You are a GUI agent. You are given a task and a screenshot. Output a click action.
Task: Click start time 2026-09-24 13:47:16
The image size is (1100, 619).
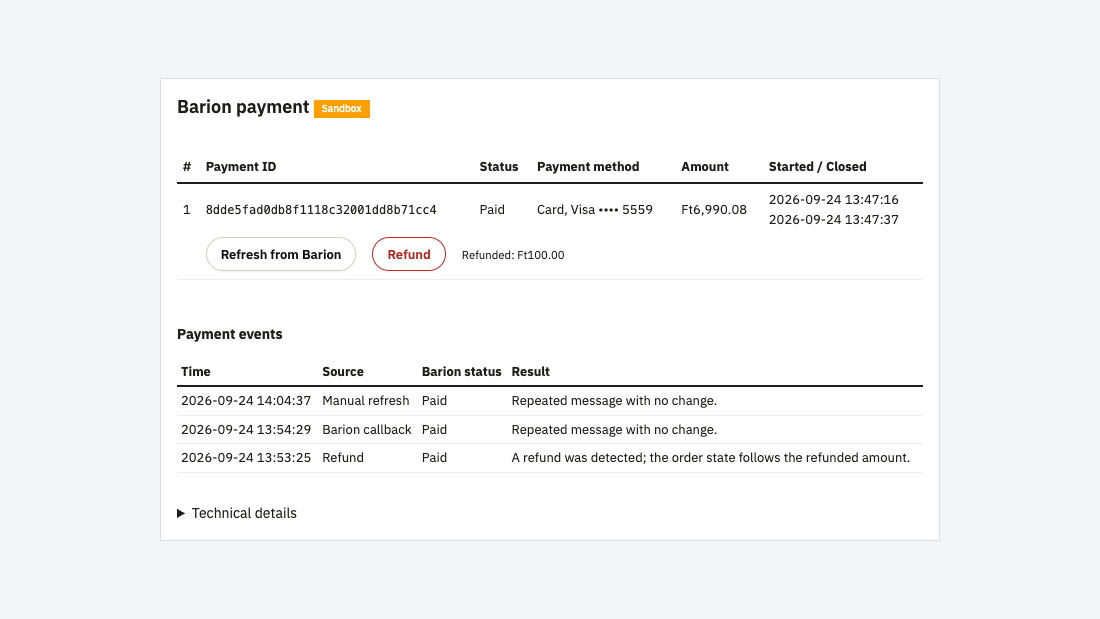pyautogui.click(x=833, y=199)
